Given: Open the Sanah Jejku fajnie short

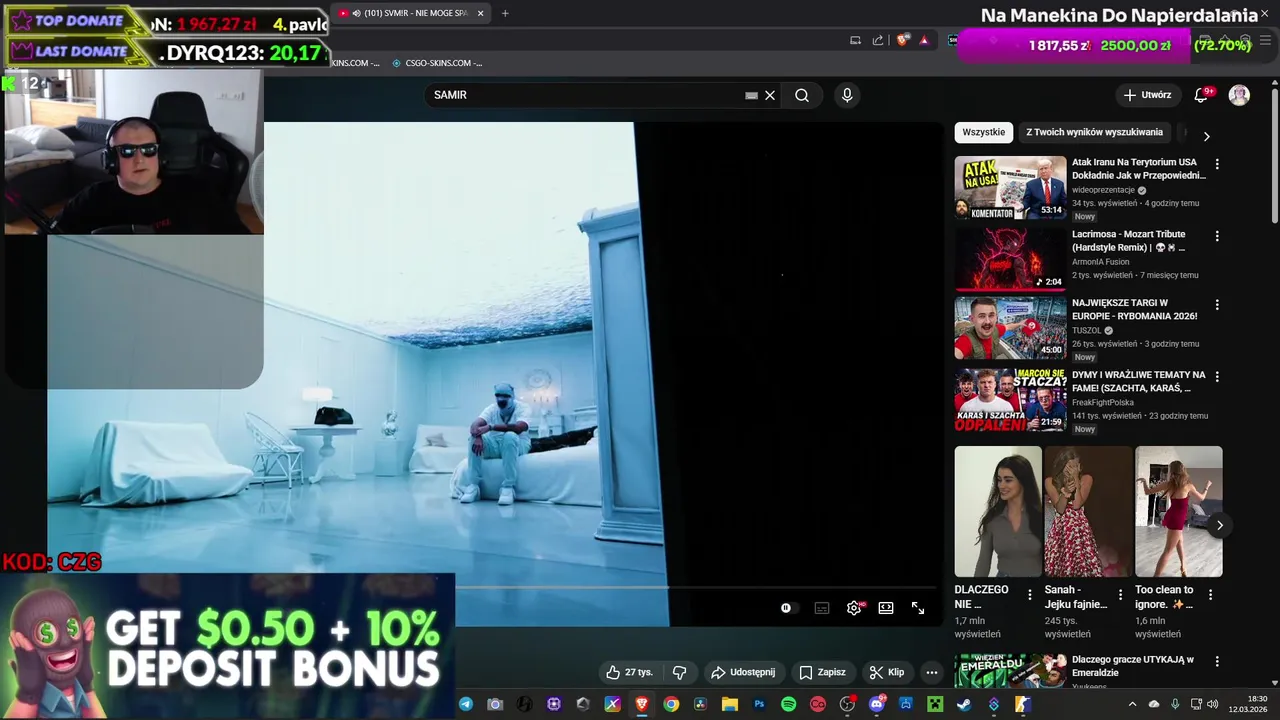Looking at the screenshot, I should click(x=1088, y=511).
